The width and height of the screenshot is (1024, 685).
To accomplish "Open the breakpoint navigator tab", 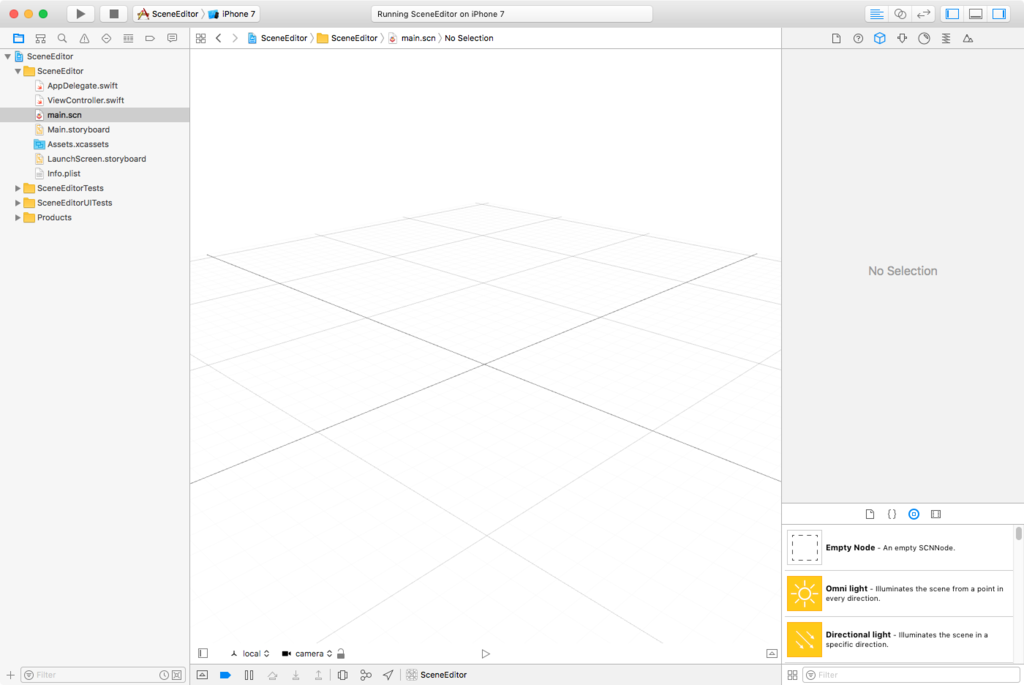I will tap(150, 39).
